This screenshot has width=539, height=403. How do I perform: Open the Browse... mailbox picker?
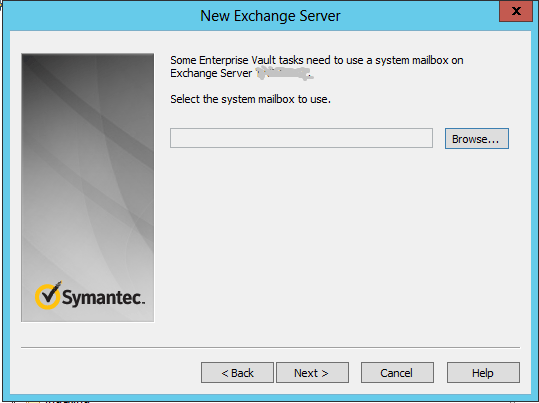pos(476,139)
